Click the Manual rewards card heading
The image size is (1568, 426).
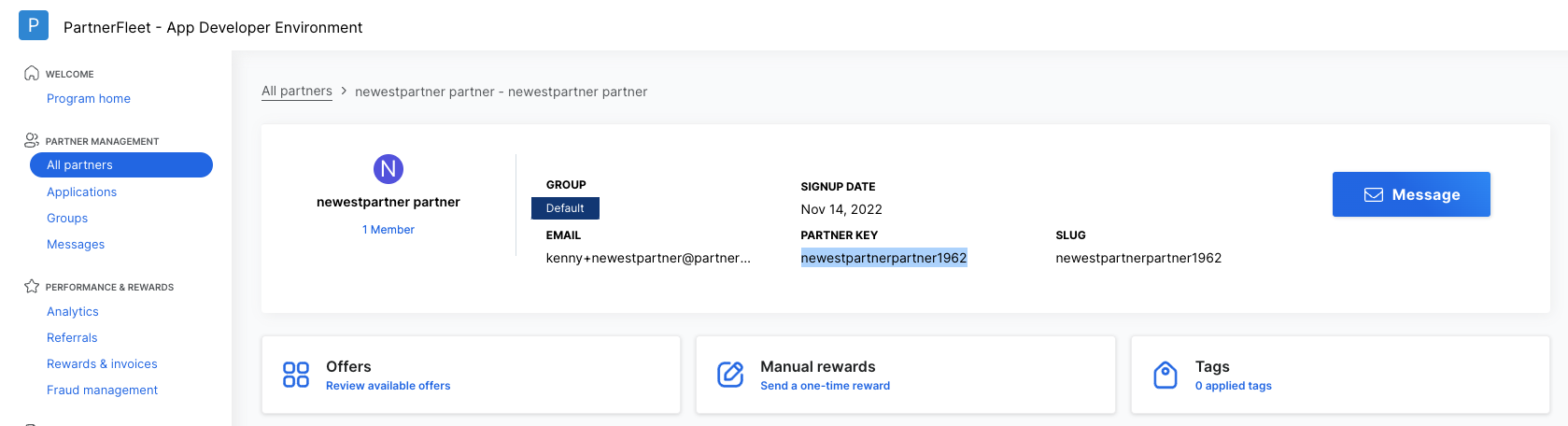tap(818, 366)
